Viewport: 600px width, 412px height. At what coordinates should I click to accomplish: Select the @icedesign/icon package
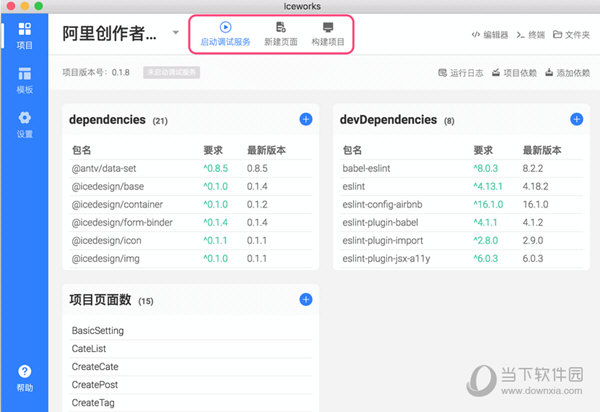[x=191, y=240]
